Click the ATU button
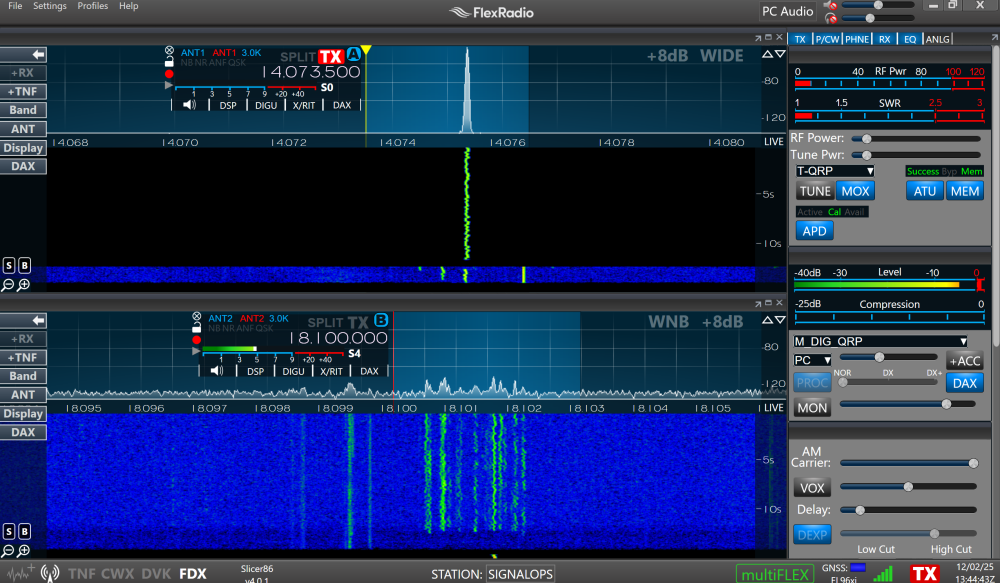 (925, 191)
